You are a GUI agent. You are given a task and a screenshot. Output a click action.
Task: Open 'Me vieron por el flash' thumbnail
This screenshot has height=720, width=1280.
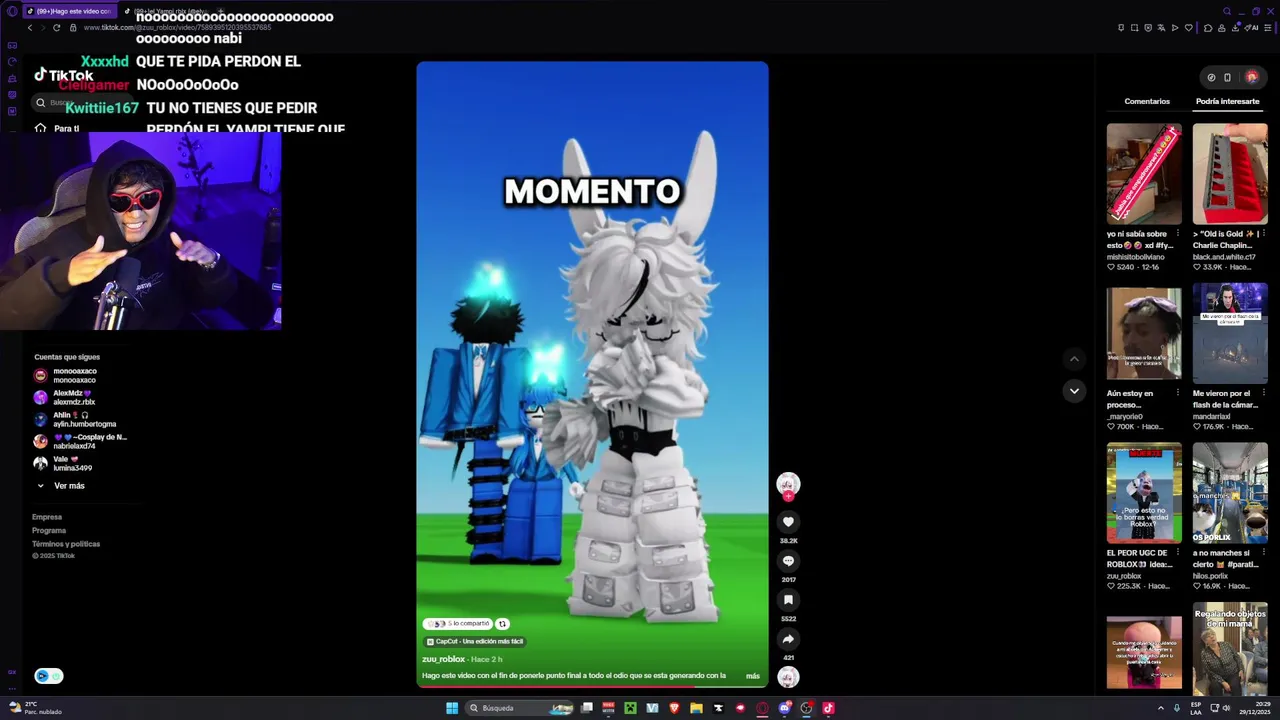[1230, 334]
